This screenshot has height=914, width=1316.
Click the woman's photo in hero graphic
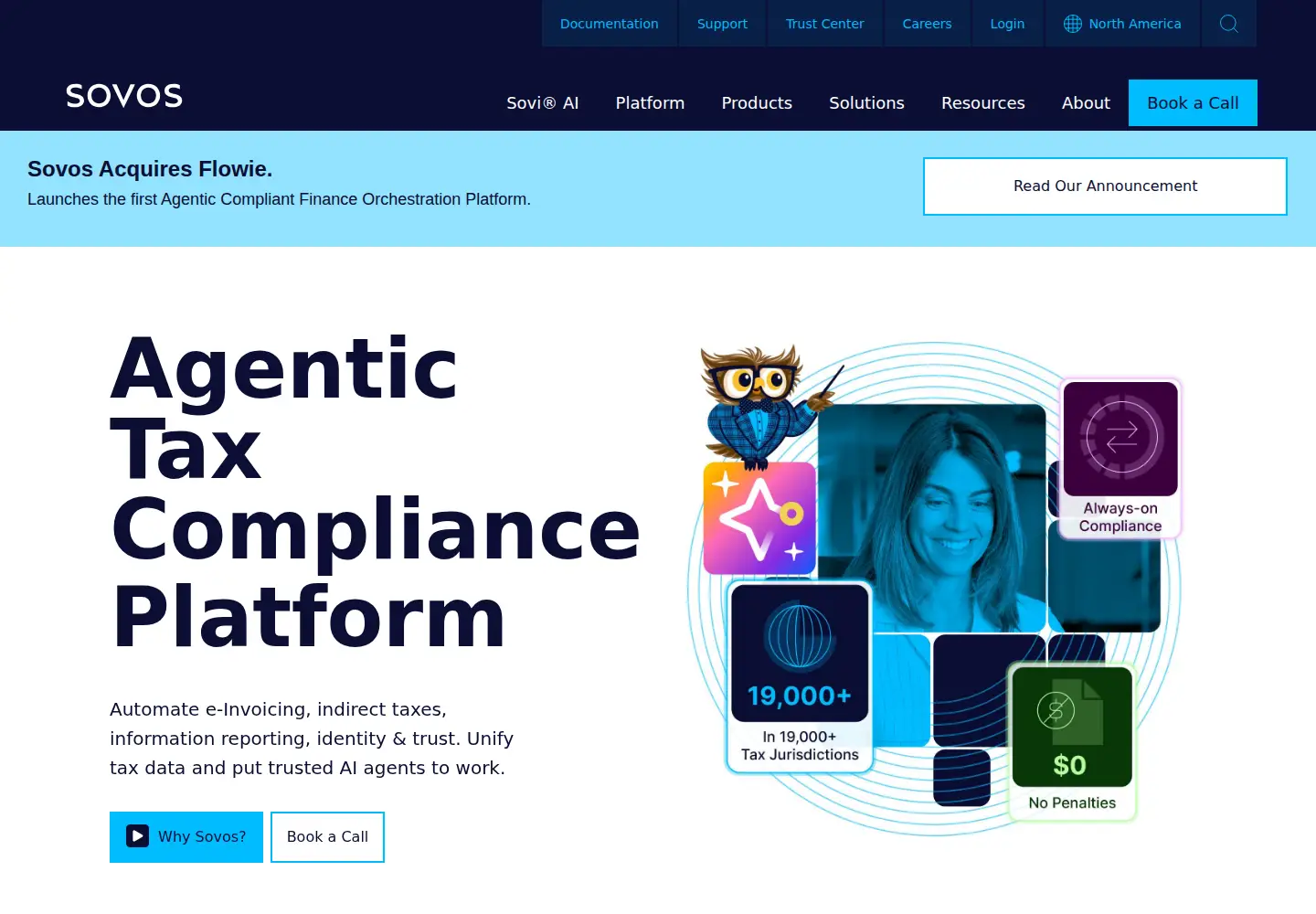[x=931, y=517]
